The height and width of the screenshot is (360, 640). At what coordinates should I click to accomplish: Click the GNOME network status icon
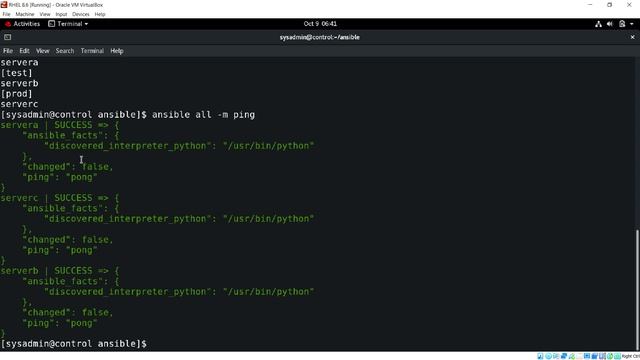click(598, 24)
